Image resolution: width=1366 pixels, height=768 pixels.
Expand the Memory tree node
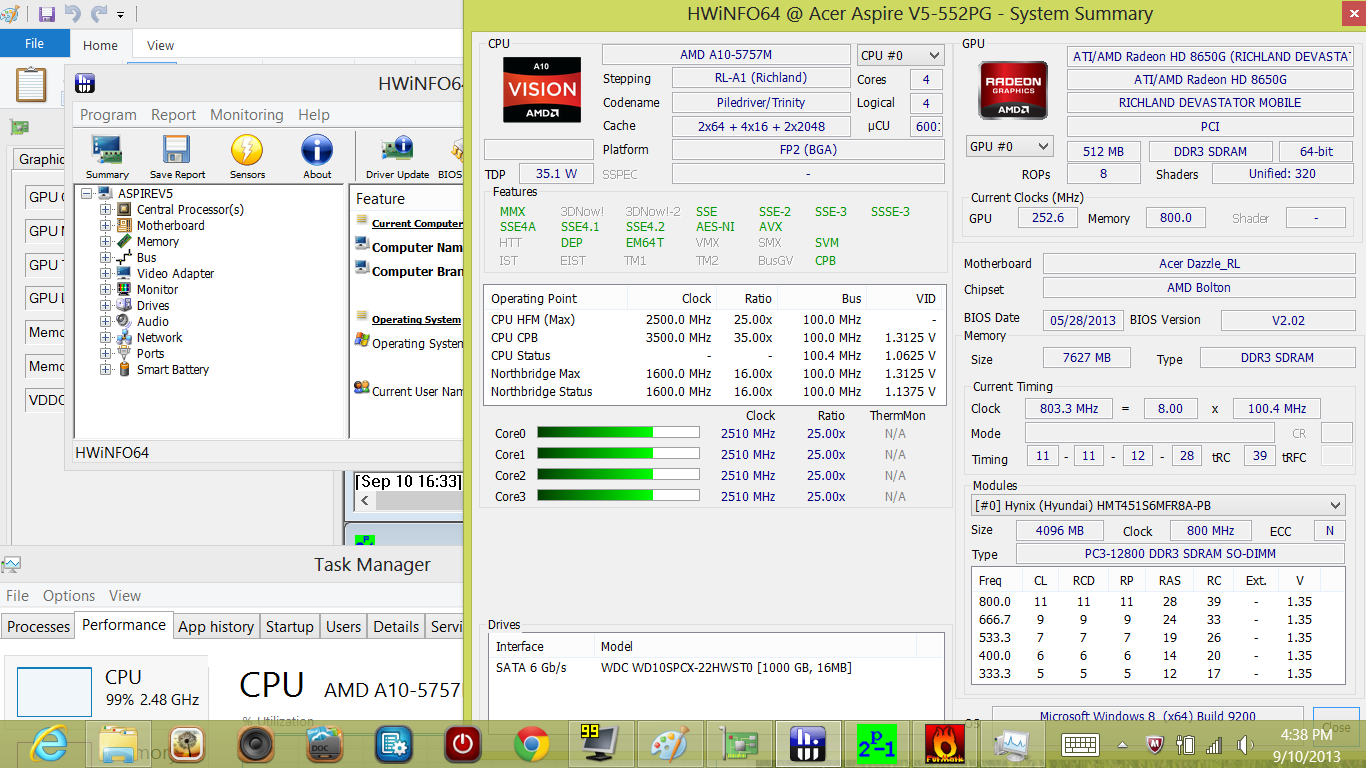coord(105,241)
